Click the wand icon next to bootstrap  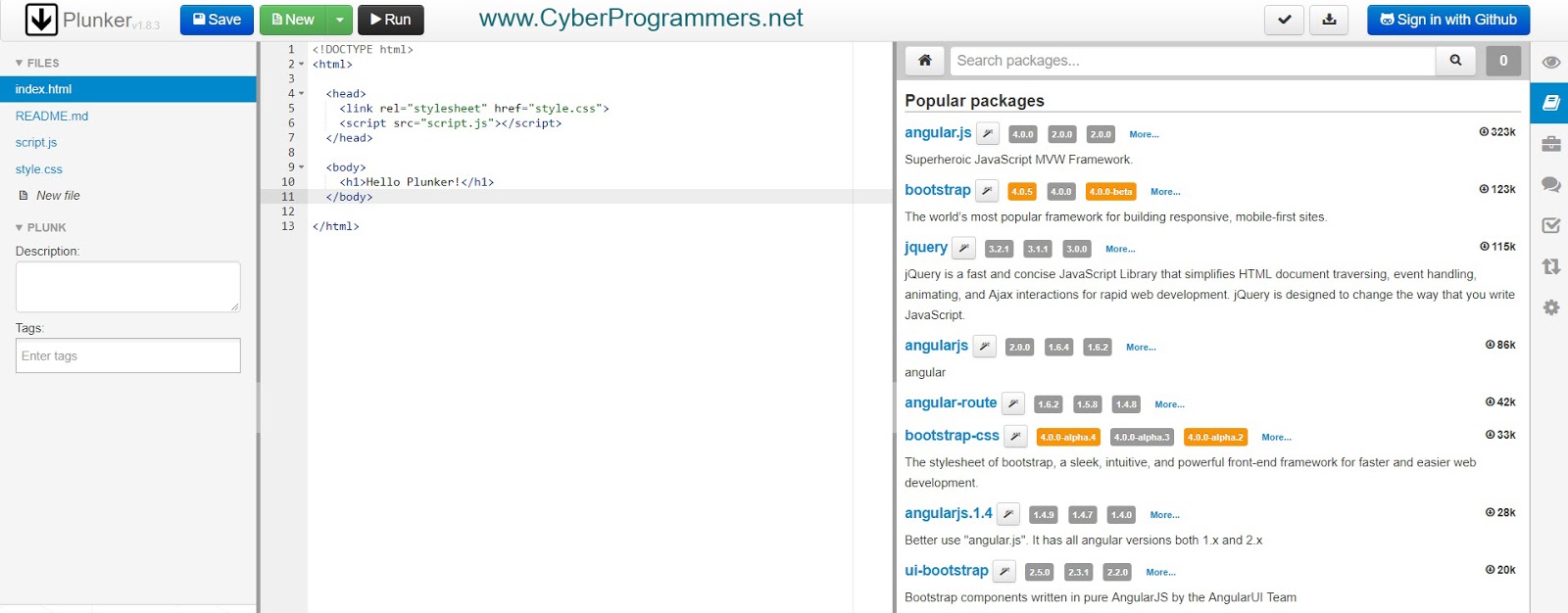987,191
